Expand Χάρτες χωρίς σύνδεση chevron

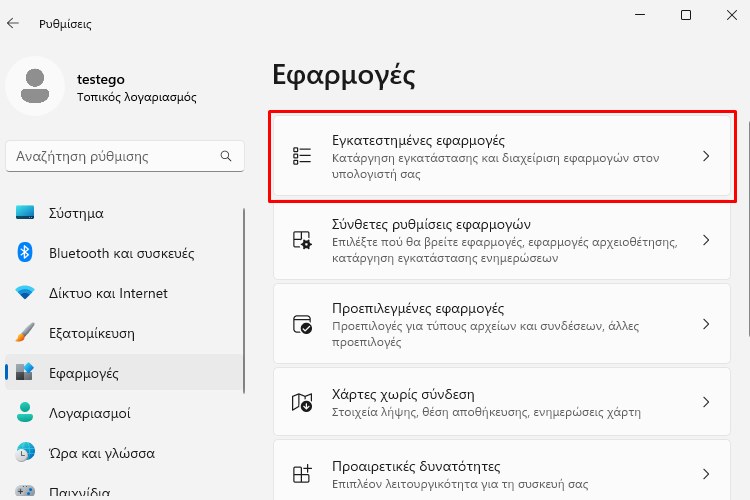706,402
